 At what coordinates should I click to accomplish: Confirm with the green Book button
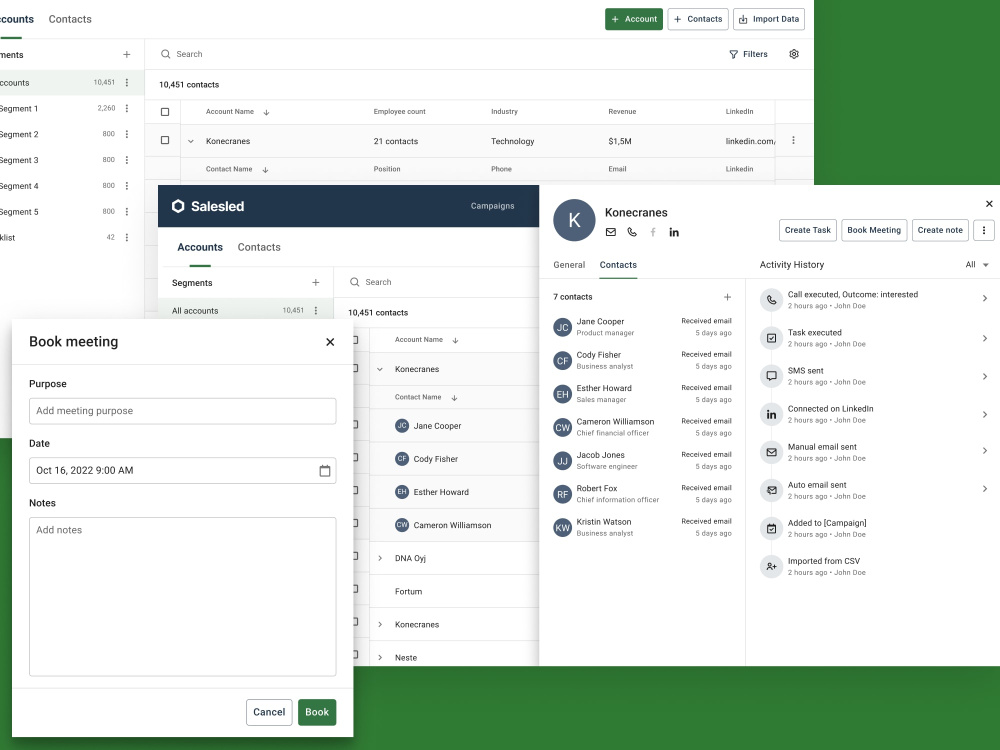tap(317, 712)
